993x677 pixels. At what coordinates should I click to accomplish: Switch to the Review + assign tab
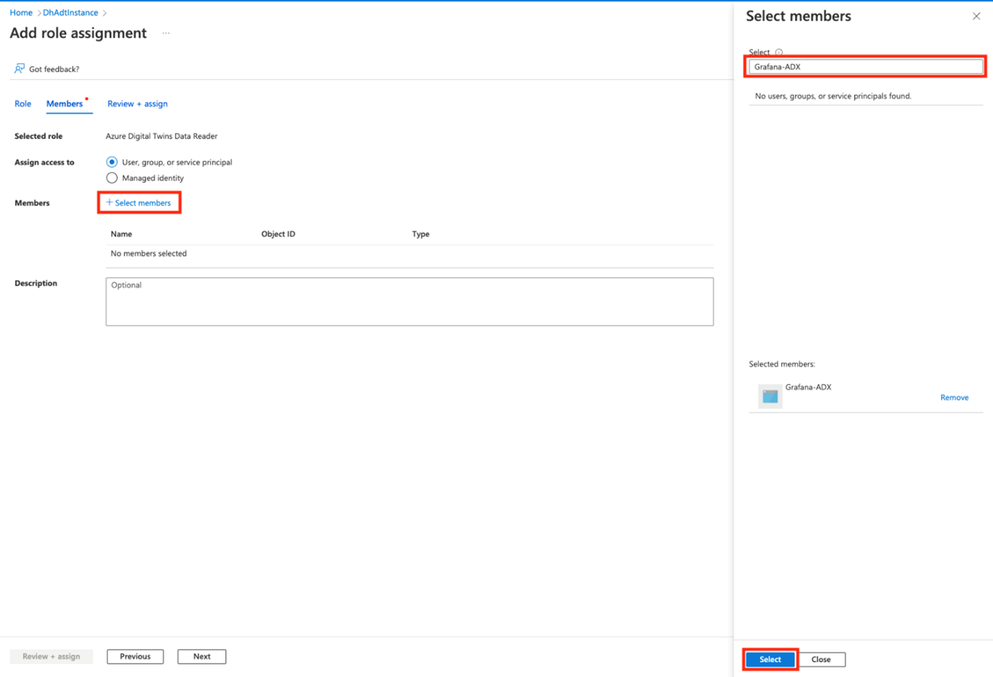click(x=137, y=104)
